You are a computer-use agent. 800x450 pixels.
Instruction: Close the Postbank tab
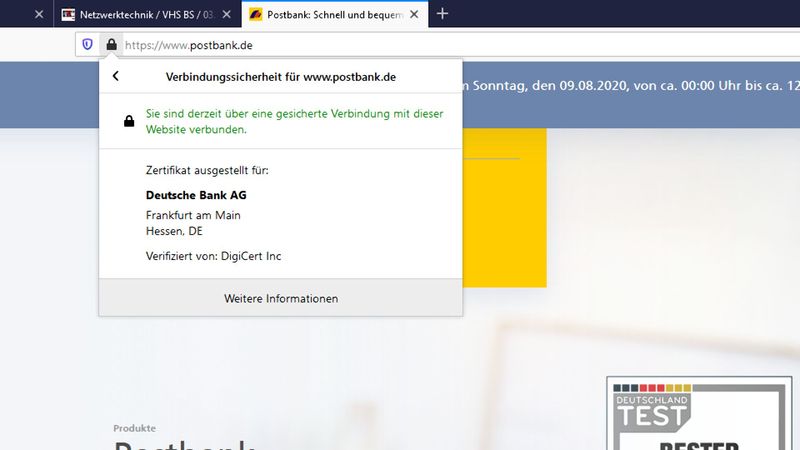[x=414, y=14]
